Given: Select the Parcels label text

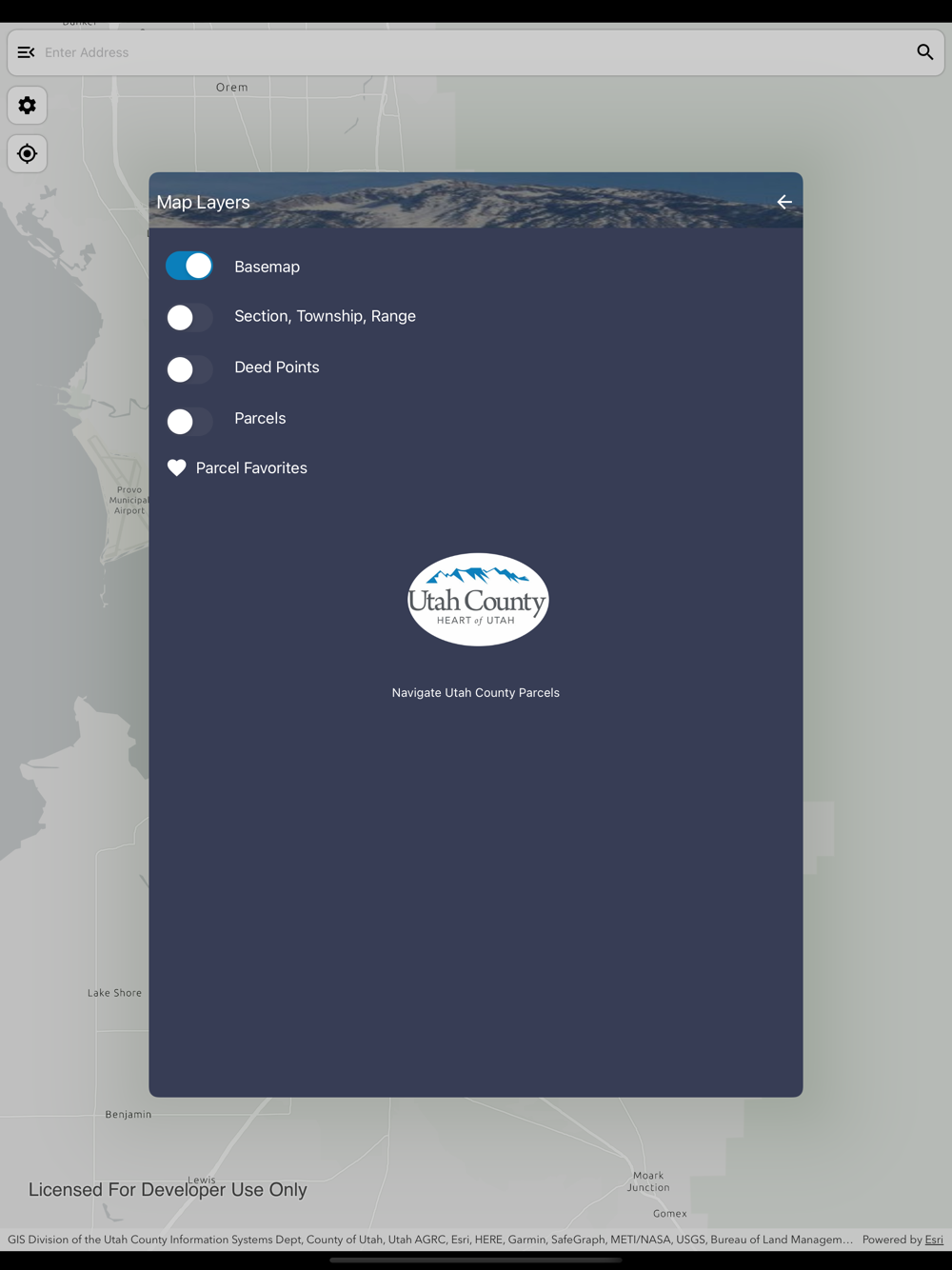Looking at the screenshot, I should 260,418.
